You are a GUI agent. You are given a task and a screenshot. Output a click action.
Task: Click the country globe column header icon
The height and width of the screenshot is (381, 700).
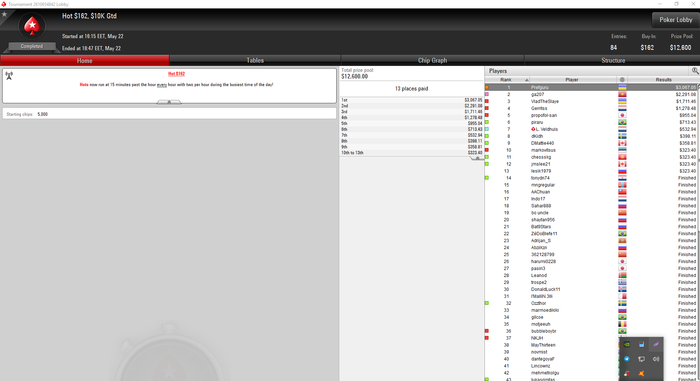click(622, 80)
